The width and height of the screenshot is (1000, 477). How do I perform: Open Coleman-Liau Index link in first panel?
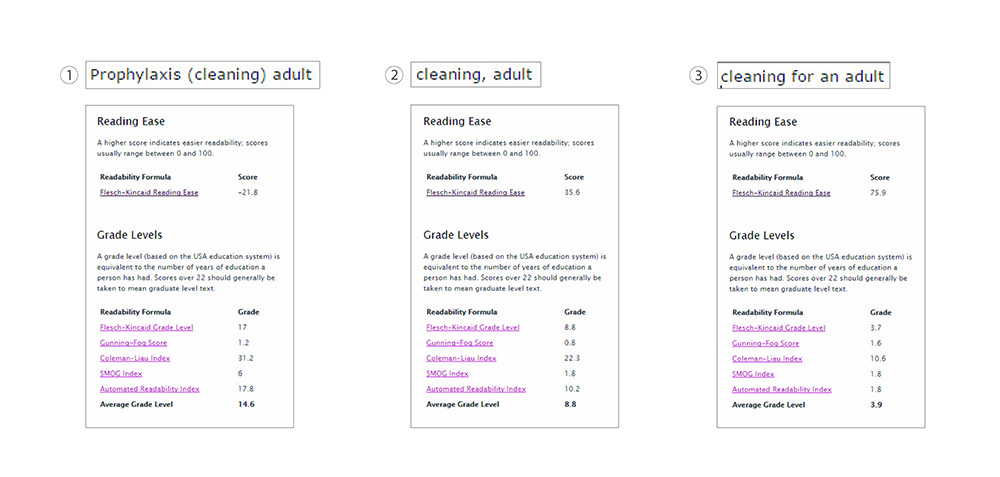135,358
